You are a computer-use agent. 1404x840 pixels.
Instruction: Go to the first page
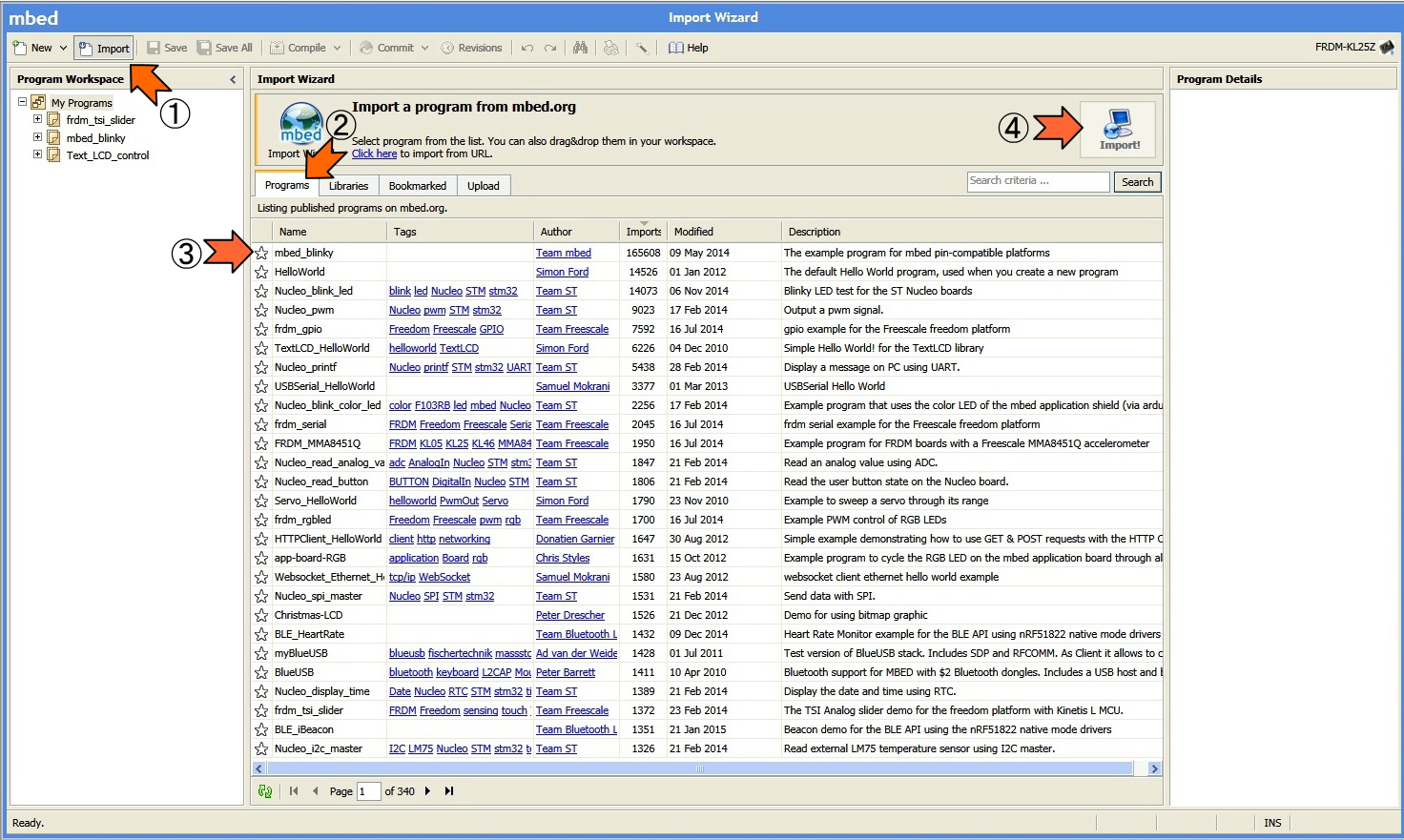pos(294,791)
